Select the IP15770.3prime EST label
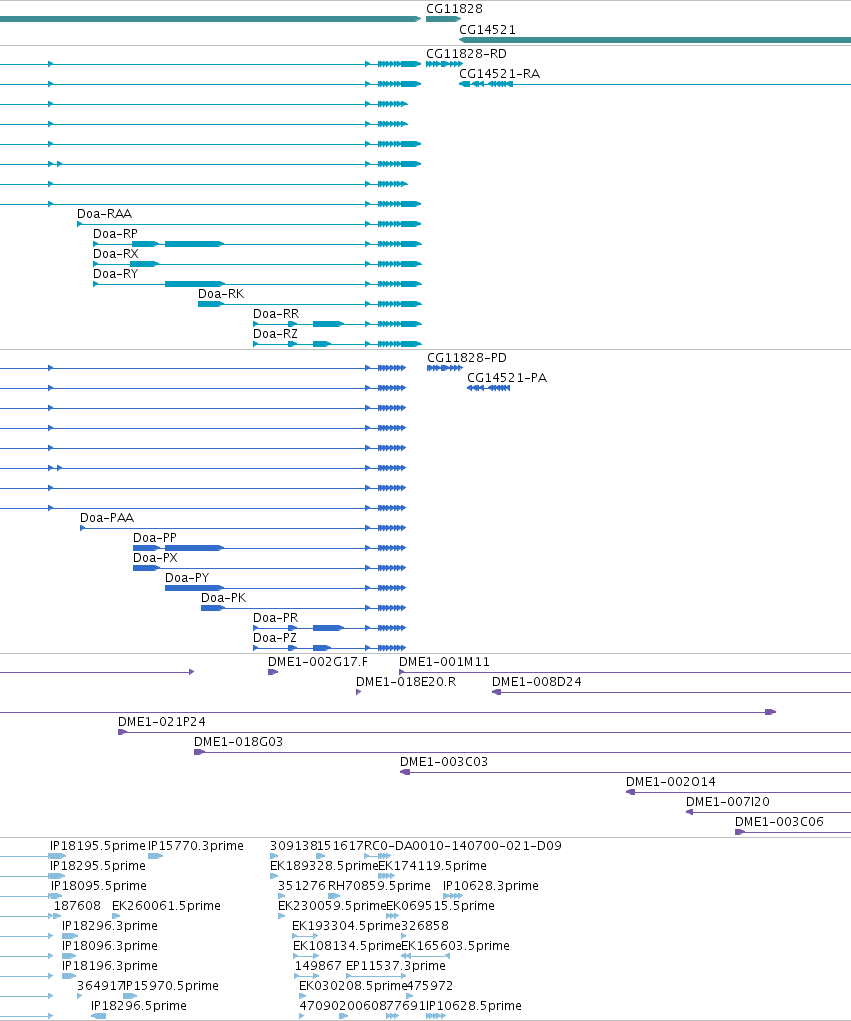 coord(196,845)
